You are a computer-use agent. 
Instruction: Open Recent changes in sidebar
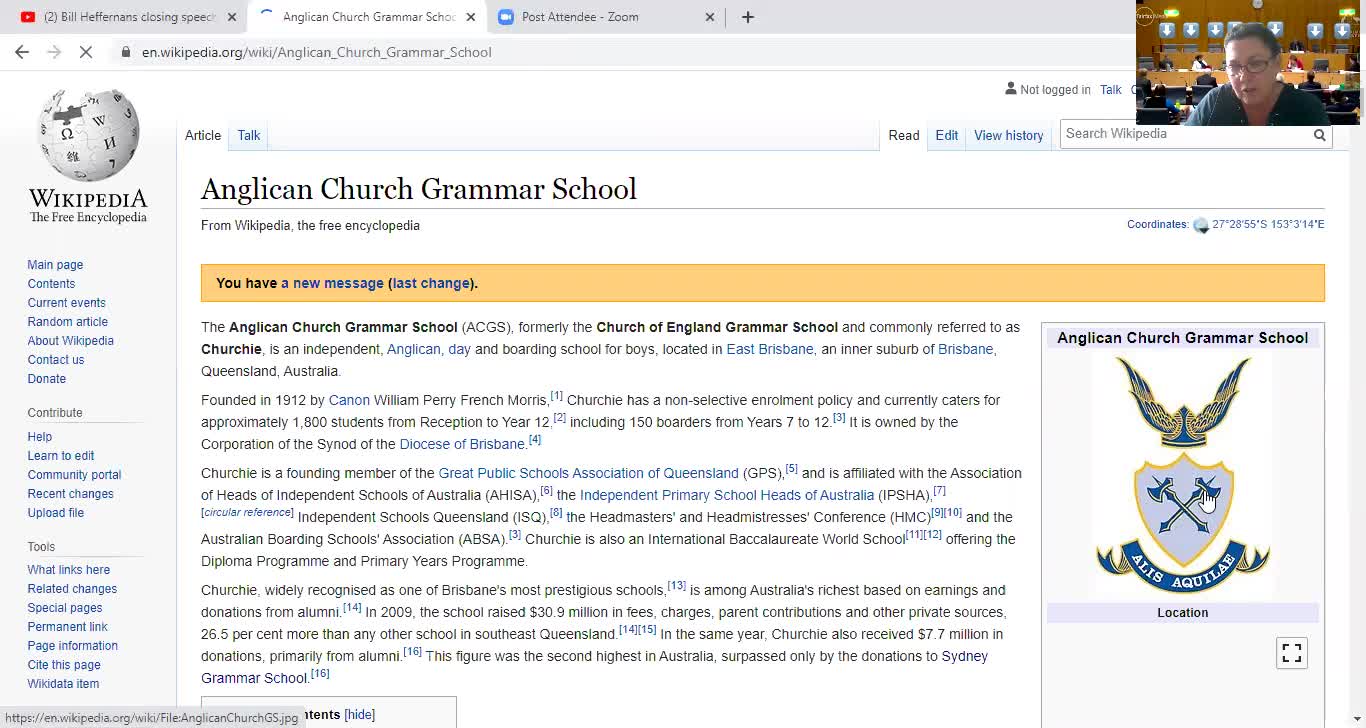[70, 494]
